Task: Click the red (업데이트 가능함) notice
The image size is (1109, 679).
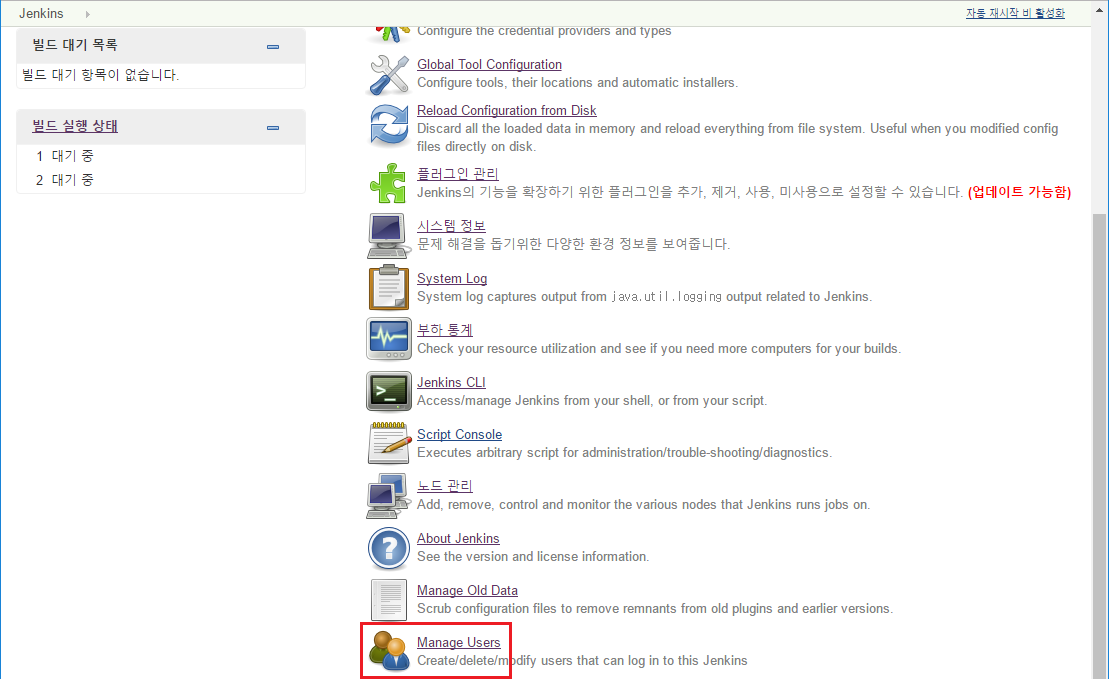Action: coord(1019,192)
